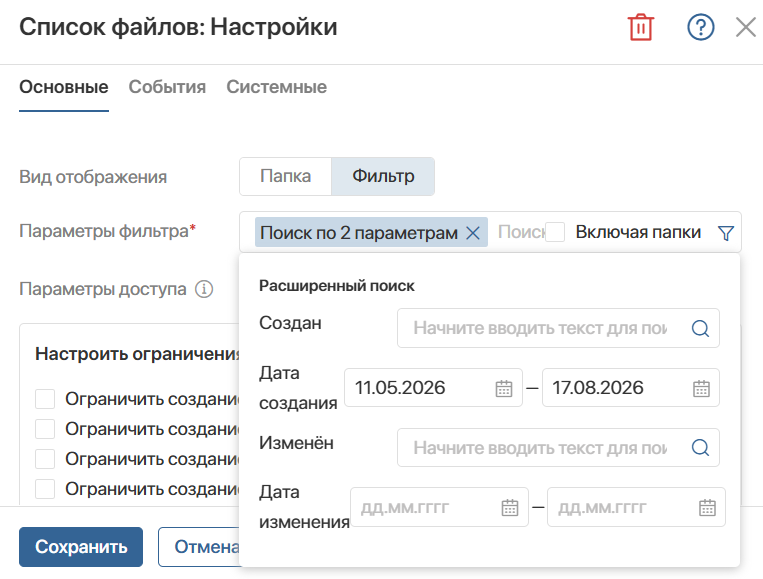This screenshot has height=579, width=763.
Task: Click the Настроить ограничения heading
Action: click(x=137, y=354)
